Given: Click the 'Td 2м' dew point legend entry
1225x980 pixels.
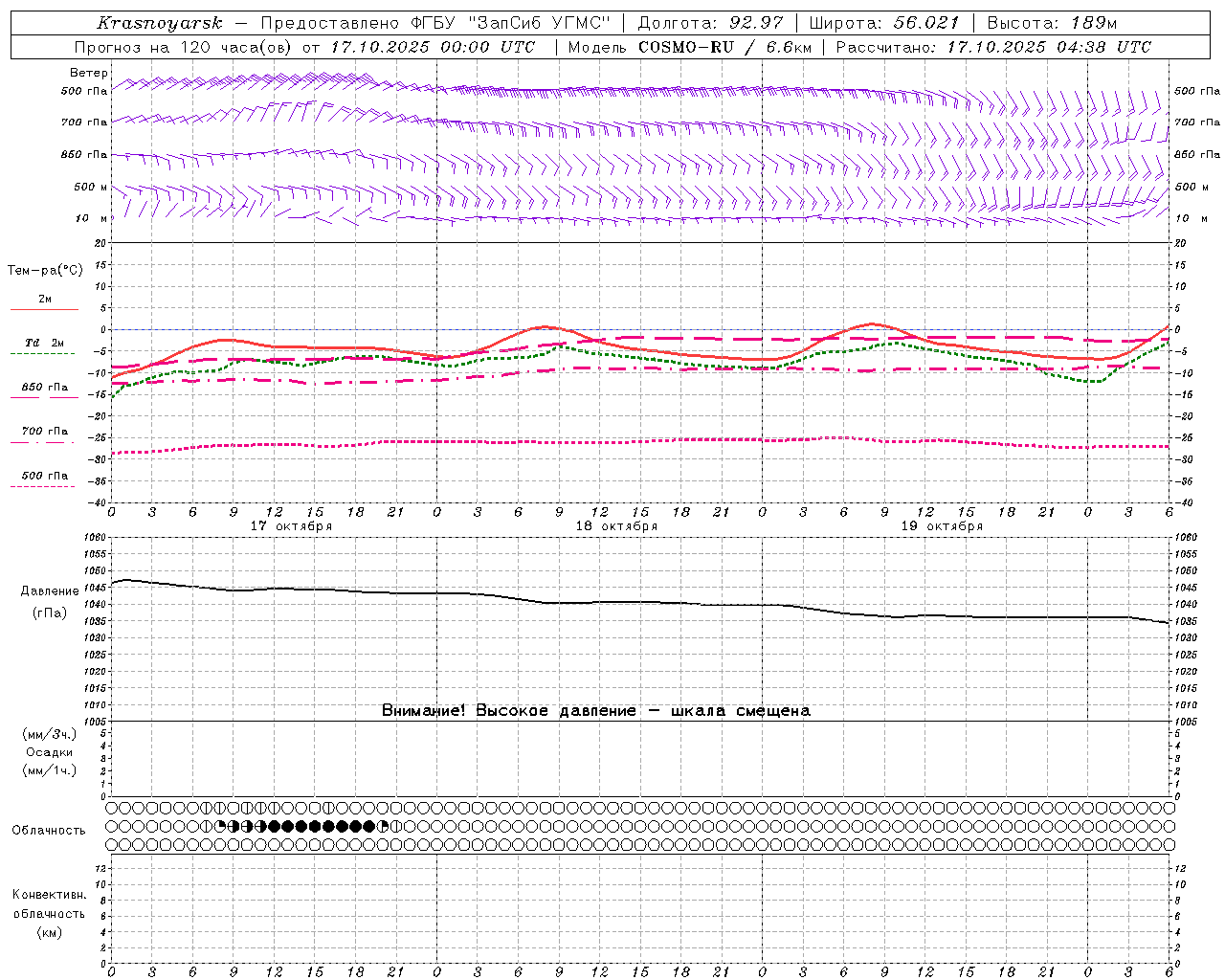Looking at the screenshot, I should [44, 346].
